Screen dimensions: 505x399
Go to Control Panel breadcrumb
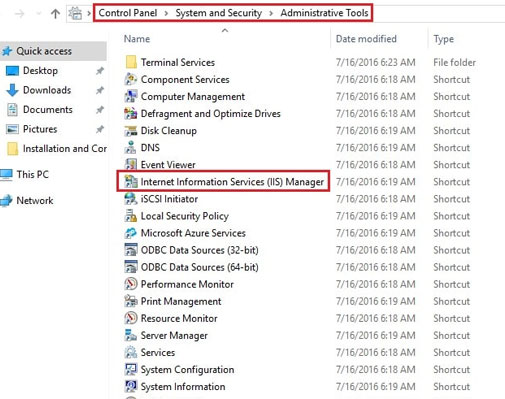(x=128, y=13)
